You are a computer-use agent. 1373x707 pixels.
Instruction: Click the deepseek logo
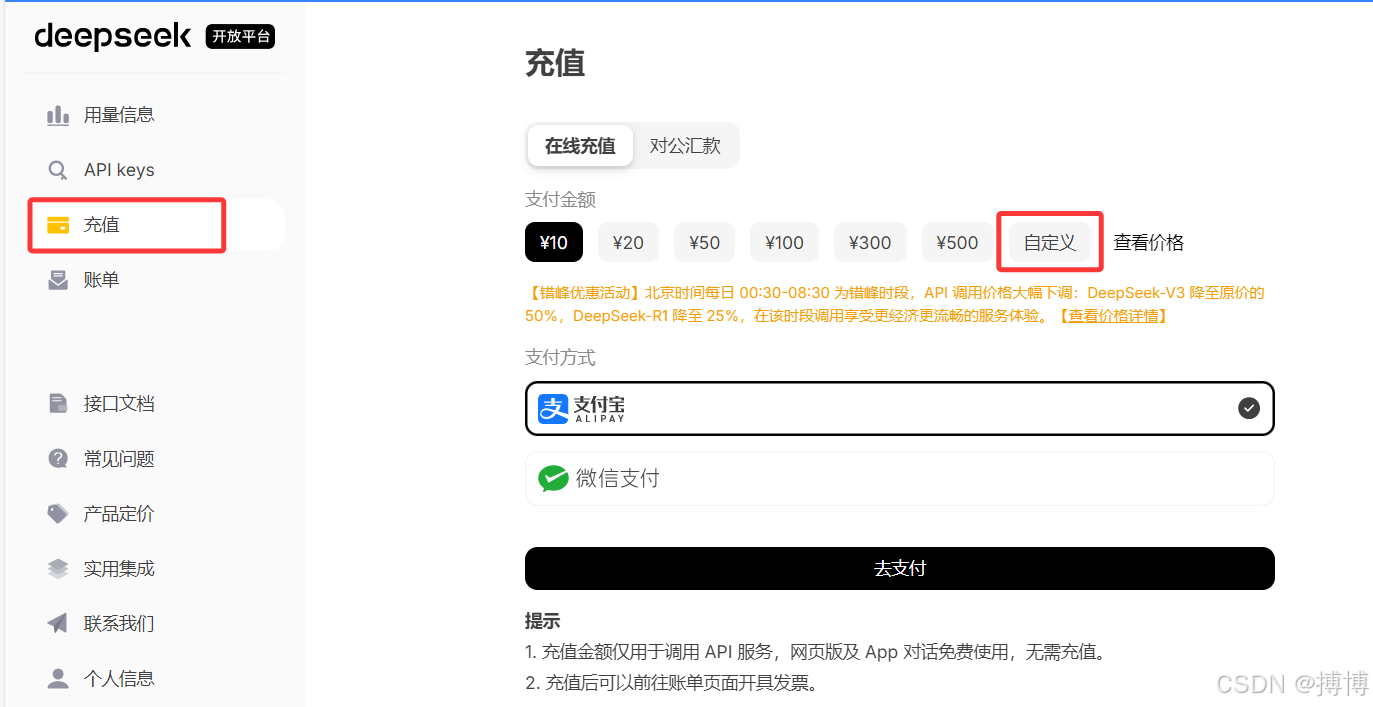coord(113,36)
